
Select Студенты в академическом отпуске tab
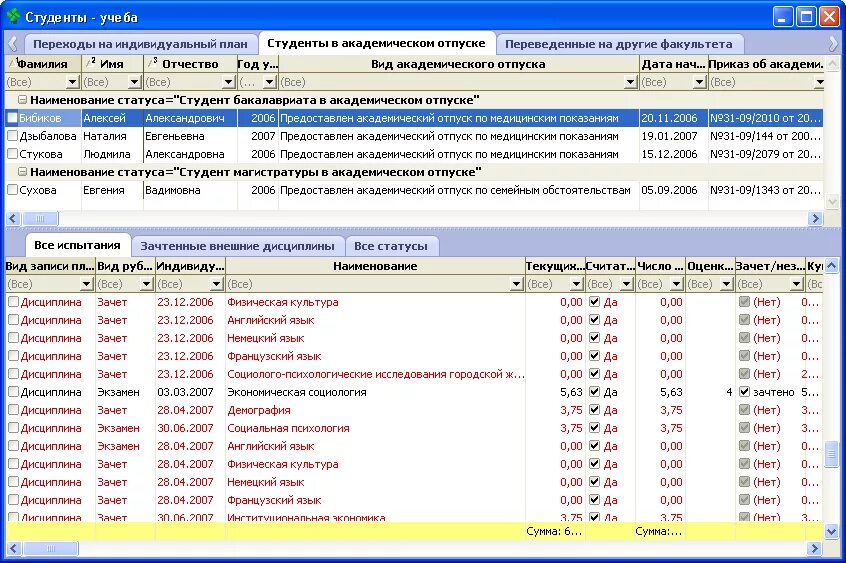click(x=376, y=43)
